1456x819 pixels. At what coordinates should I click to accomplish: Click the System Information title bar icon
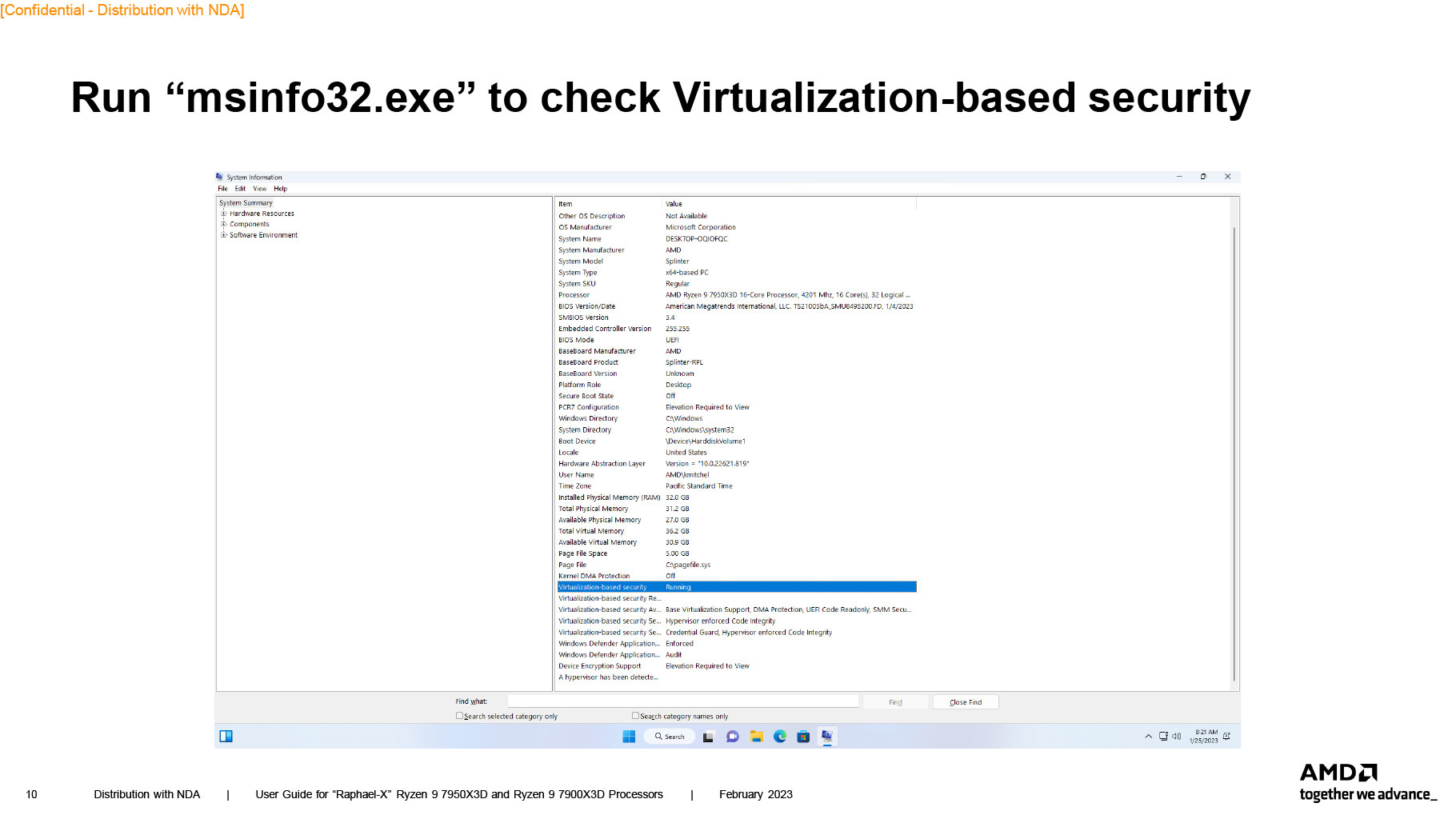(220, 177)
